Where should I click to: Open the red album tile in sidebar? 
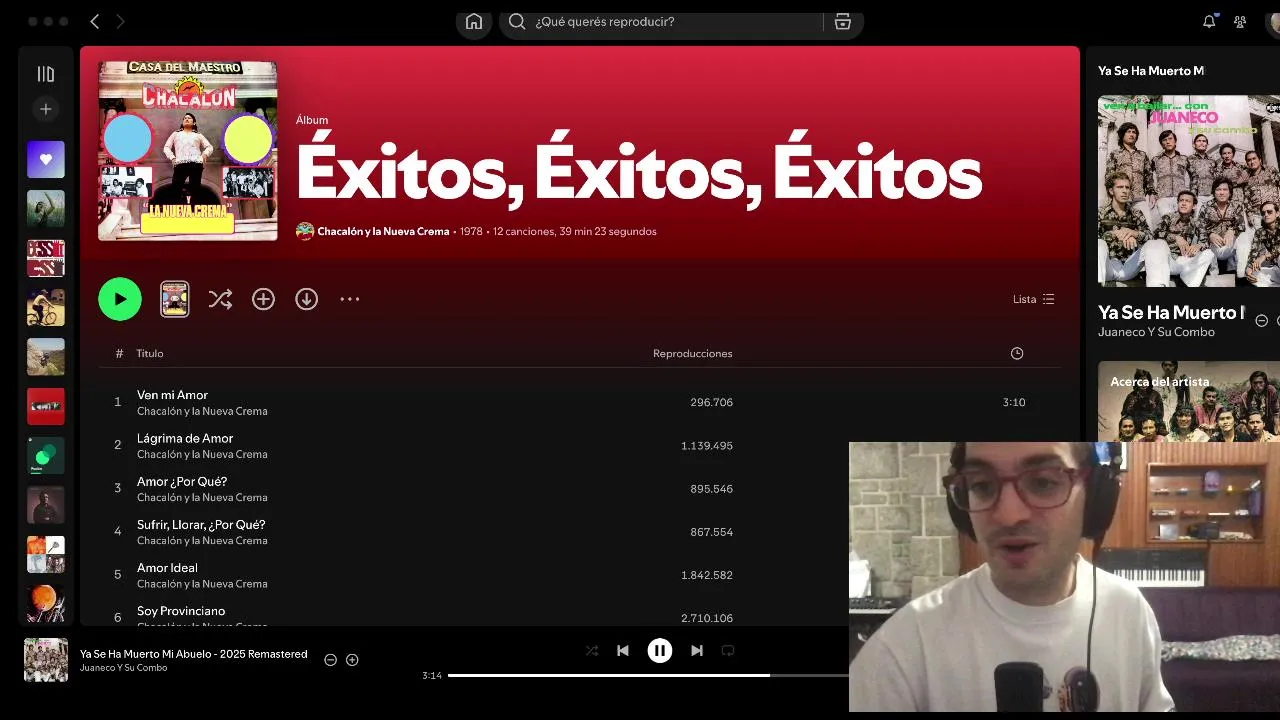click(45, 406)
